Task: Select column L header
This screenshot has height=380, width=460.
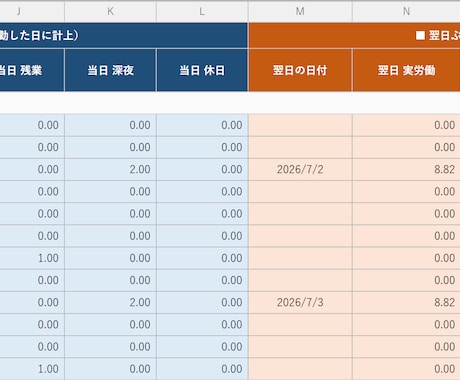Action: 202,12
